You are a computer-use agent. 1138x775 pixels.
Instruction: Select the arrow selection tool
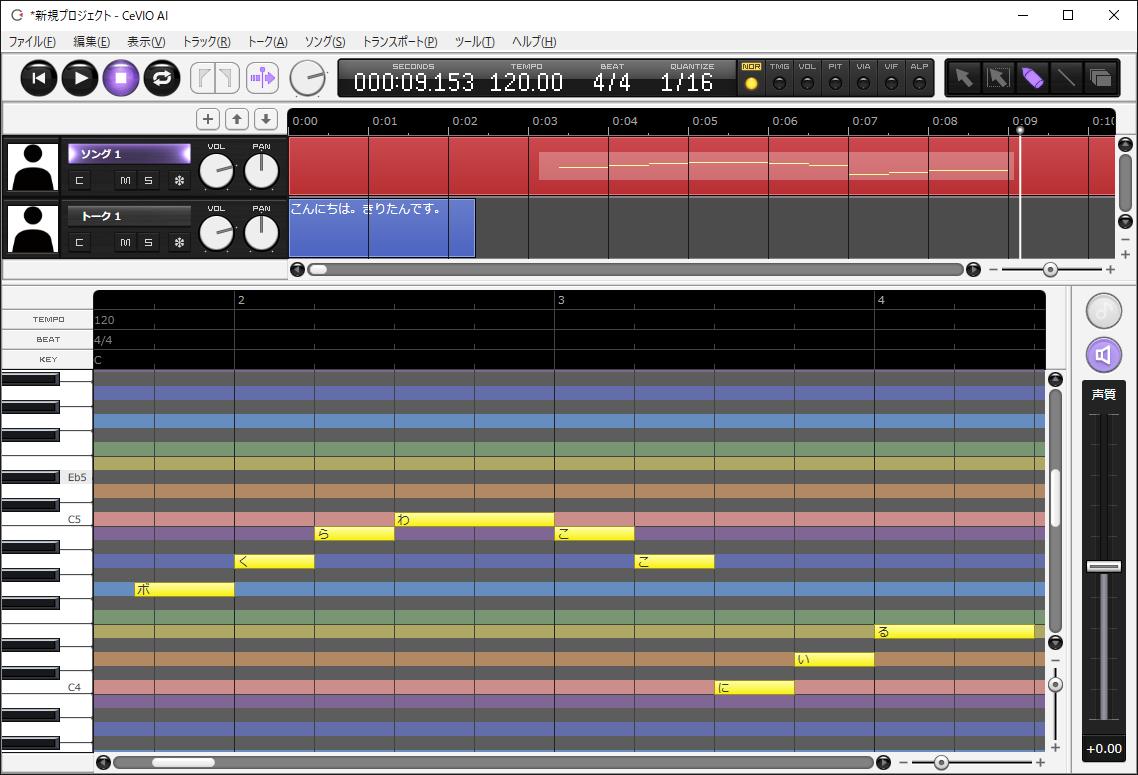point(965,78)
